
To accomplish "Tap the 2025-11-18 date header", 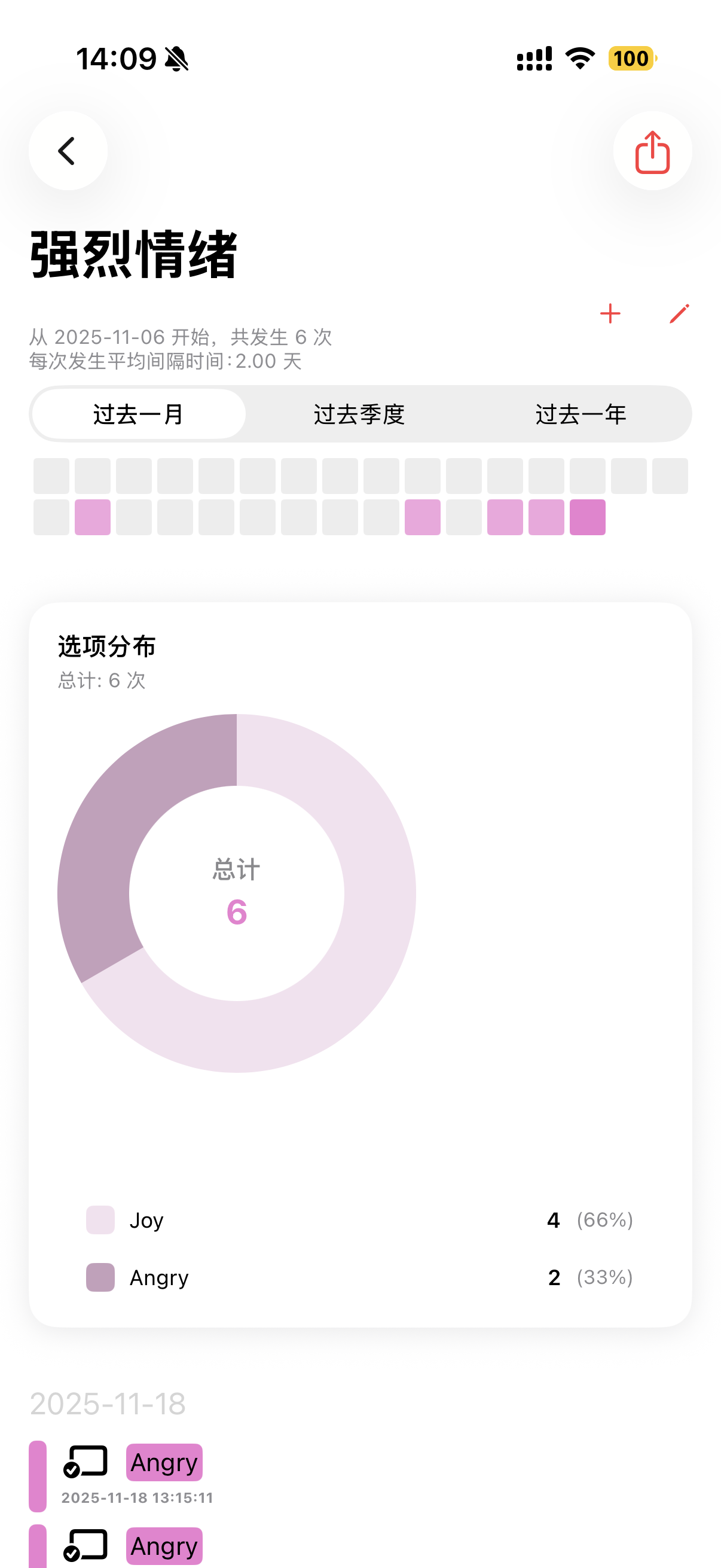I will [x=108, y=1404].
